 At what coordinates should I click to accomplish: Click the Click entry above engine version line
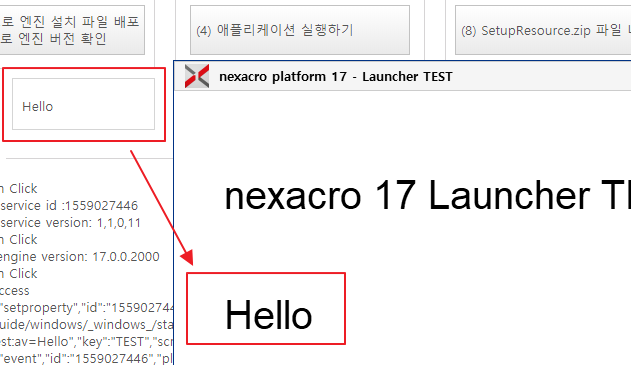(x=19, y=239)
